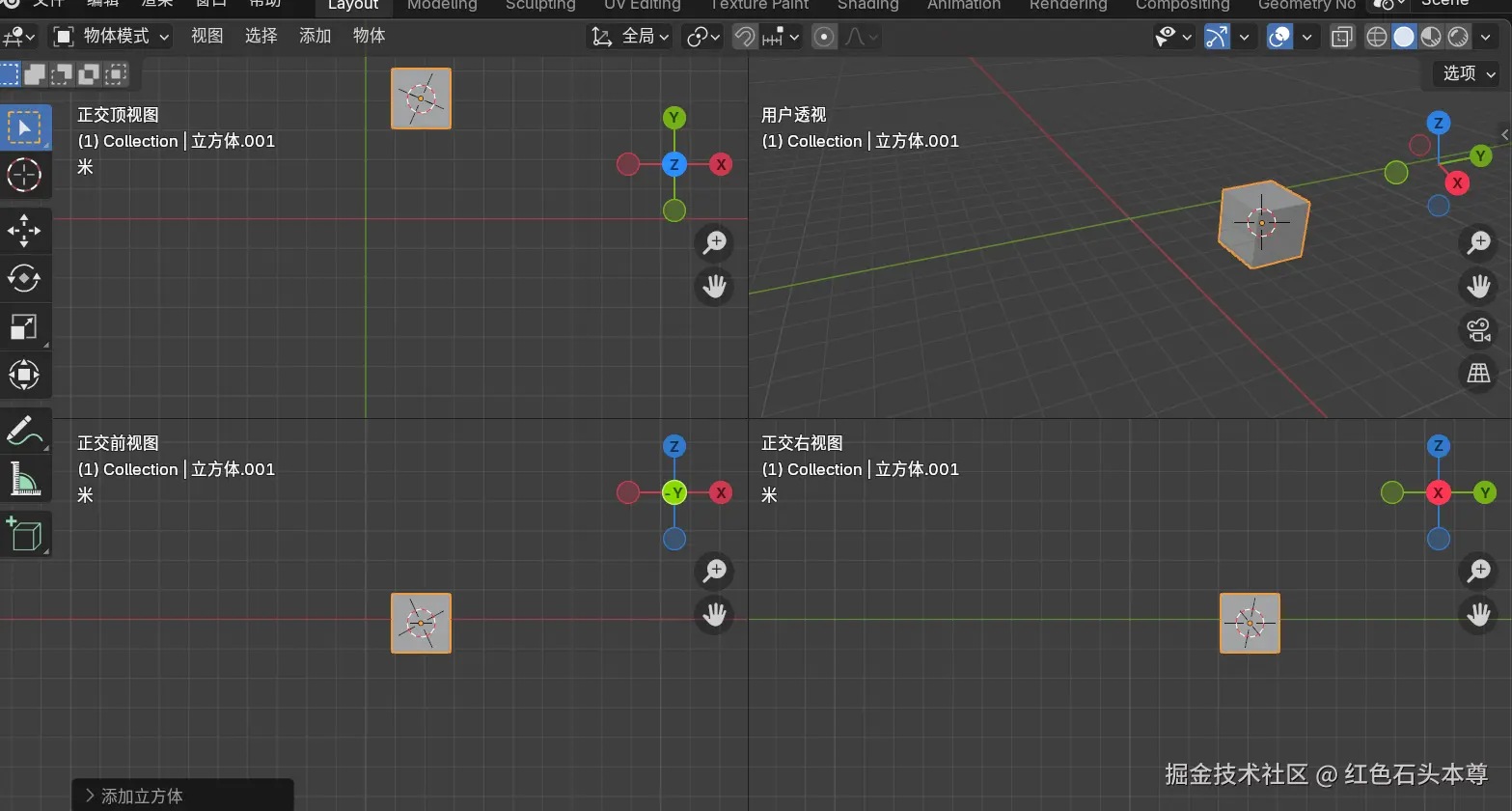Select the Move tool
Image resolution: width=1512 pixels, height=811 pixels.
pyautogui.click(x=24, y=230)
